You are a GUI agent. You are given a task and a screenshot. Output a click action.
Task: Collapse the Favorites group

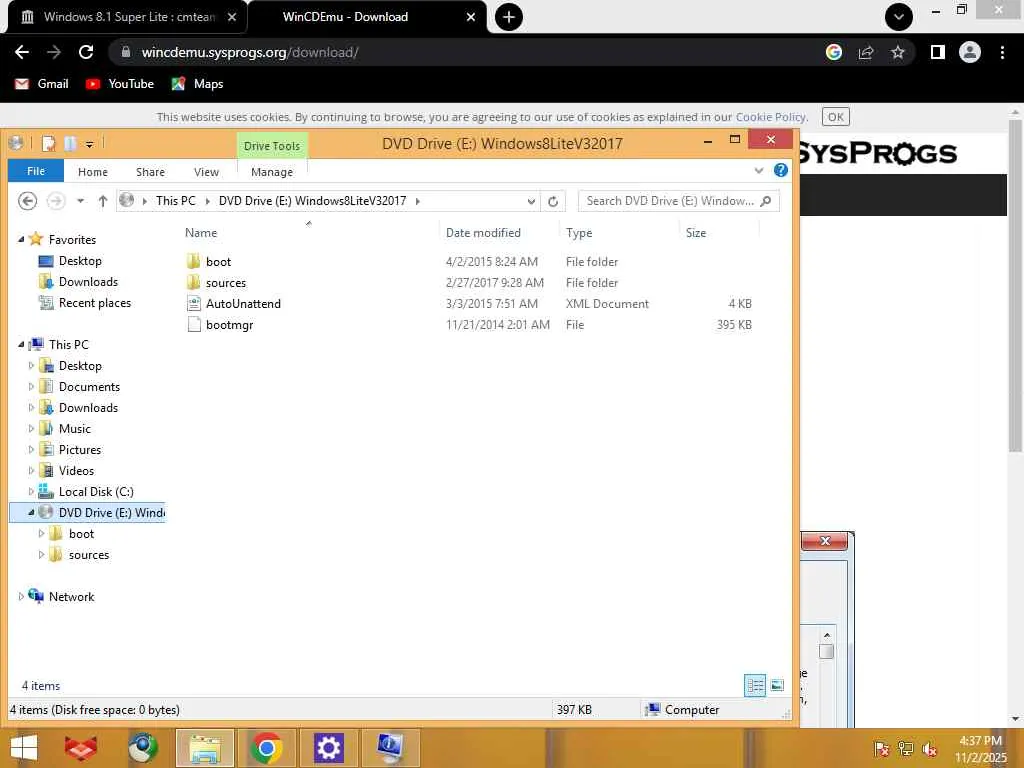point(21,240)
